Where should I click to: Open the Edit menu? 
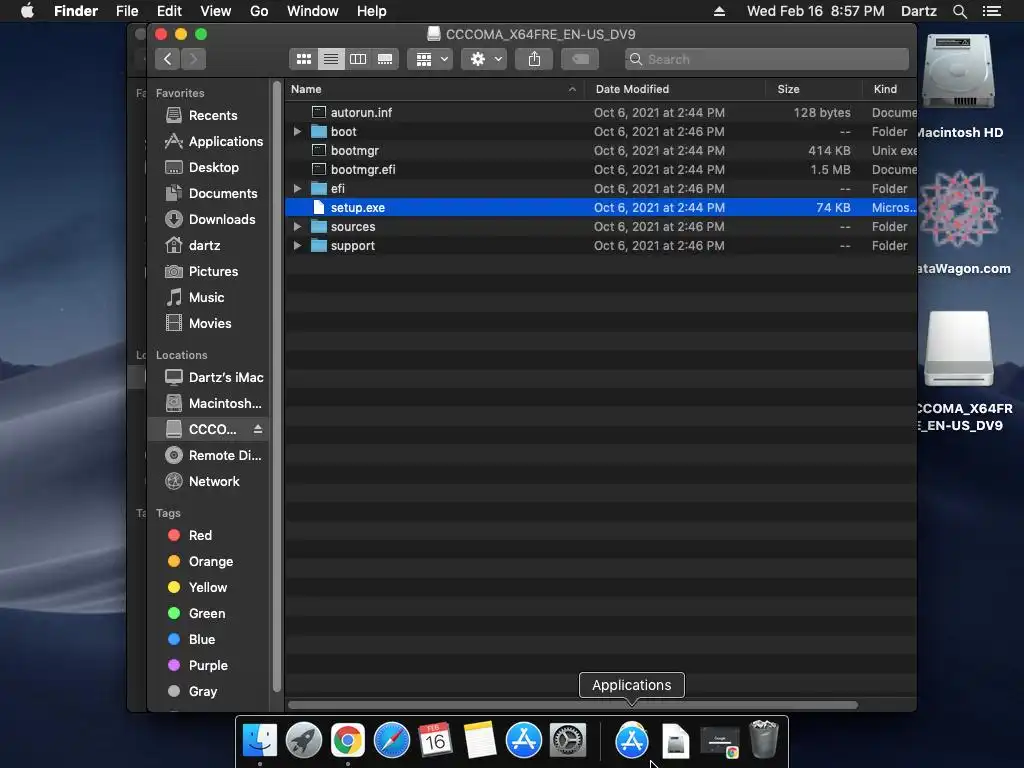[x=169, y=11]
